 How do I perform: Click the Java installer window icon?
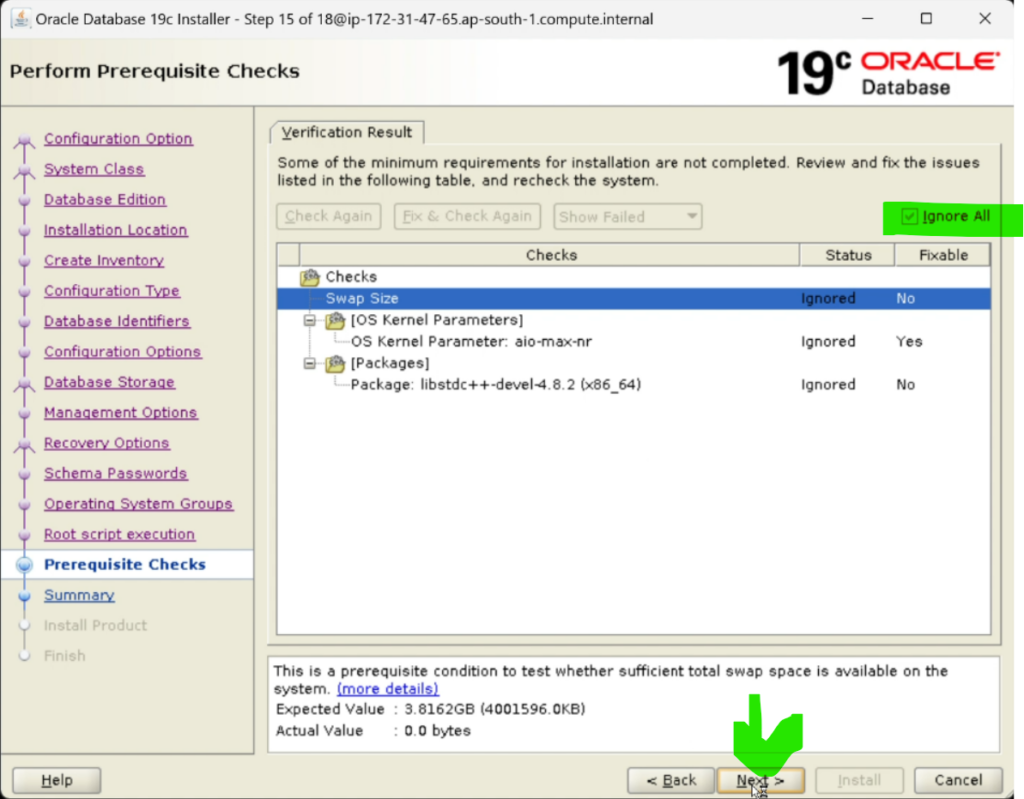(x=20, y=18)
